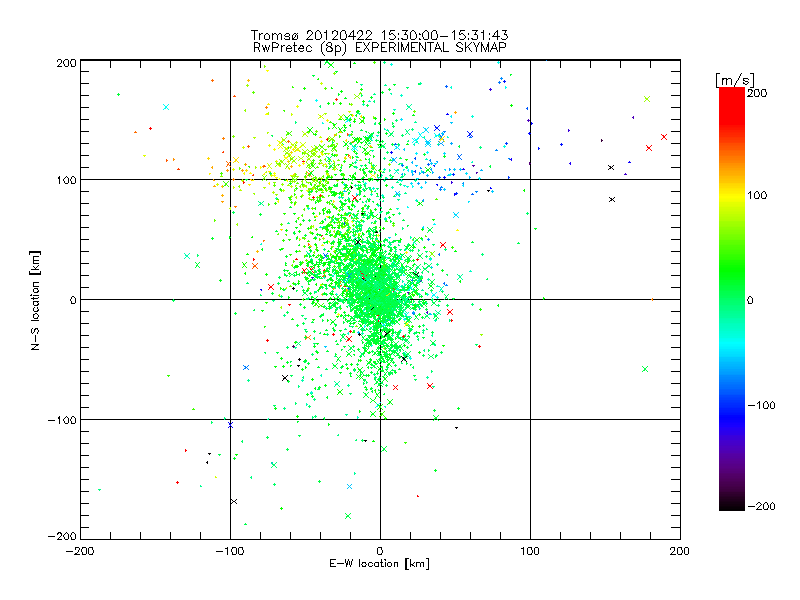The width and height of the screenshot is (800, 600).
Task: Click the '-200' tick label on the E-W axis
Action: point(80,551)
